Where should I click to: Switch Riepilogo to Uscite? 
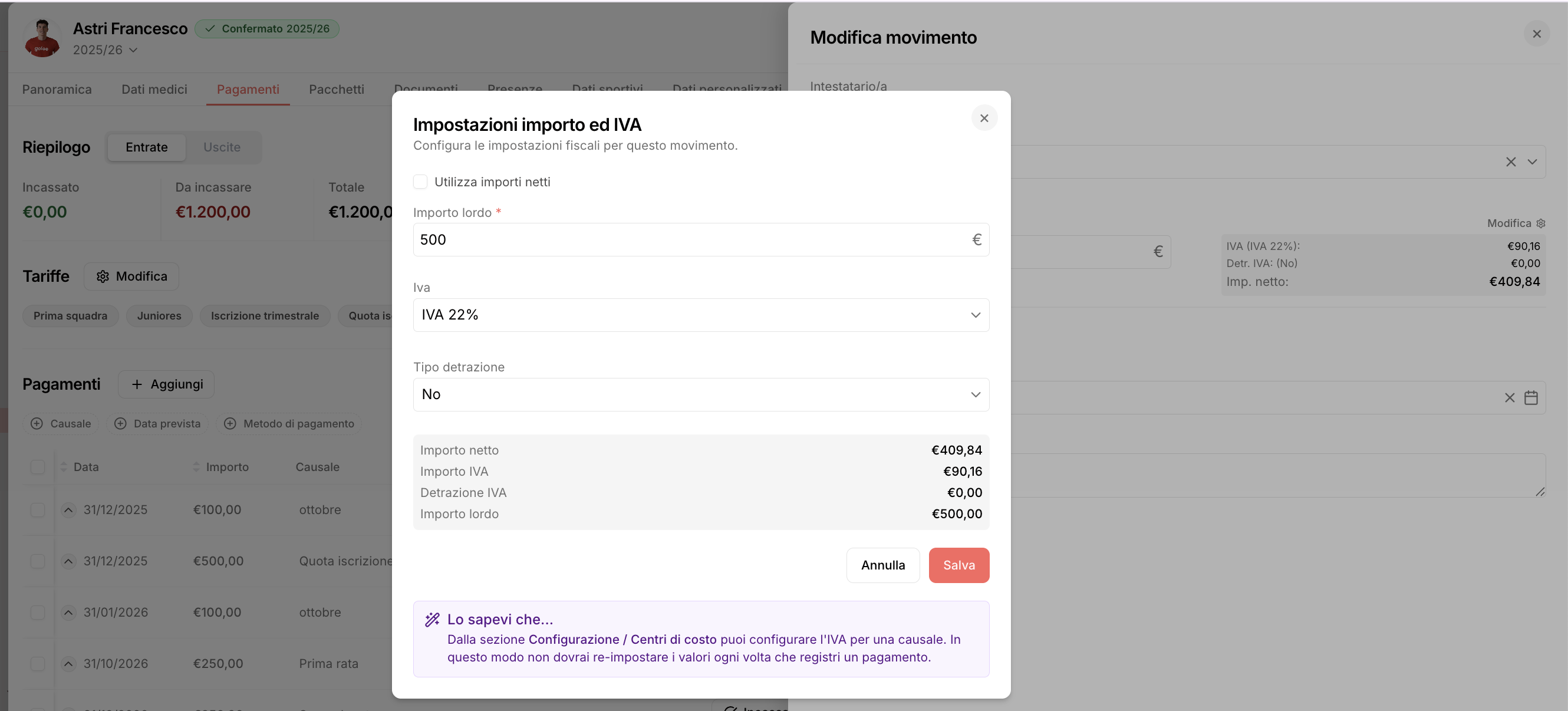tap(222, 147)
